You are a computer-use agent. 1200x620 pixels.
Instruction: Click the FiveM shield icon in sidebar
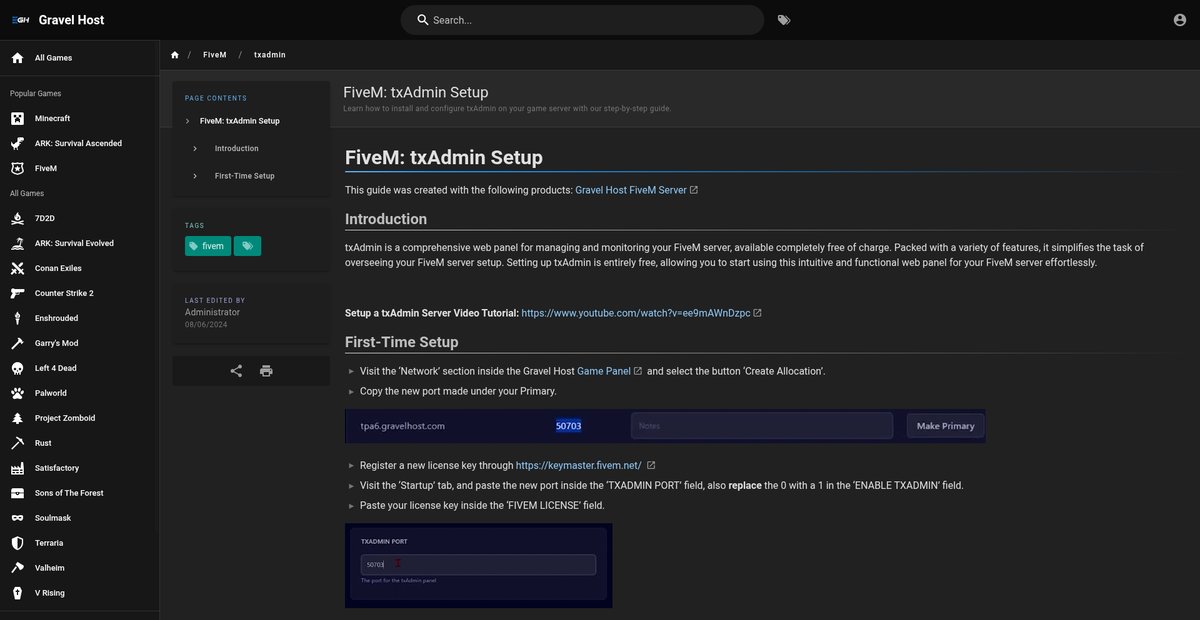coord(17,168)
